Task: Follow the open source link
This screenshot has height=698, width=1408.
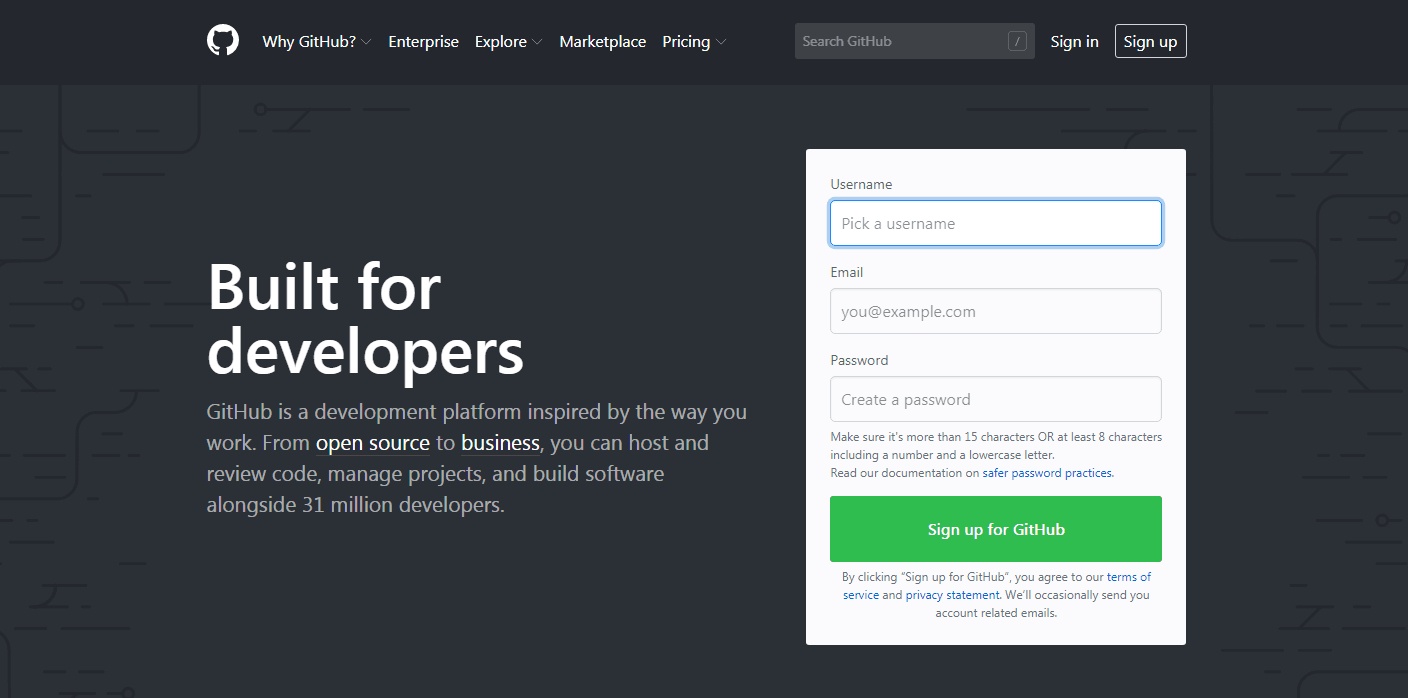Action: [373, 443]
